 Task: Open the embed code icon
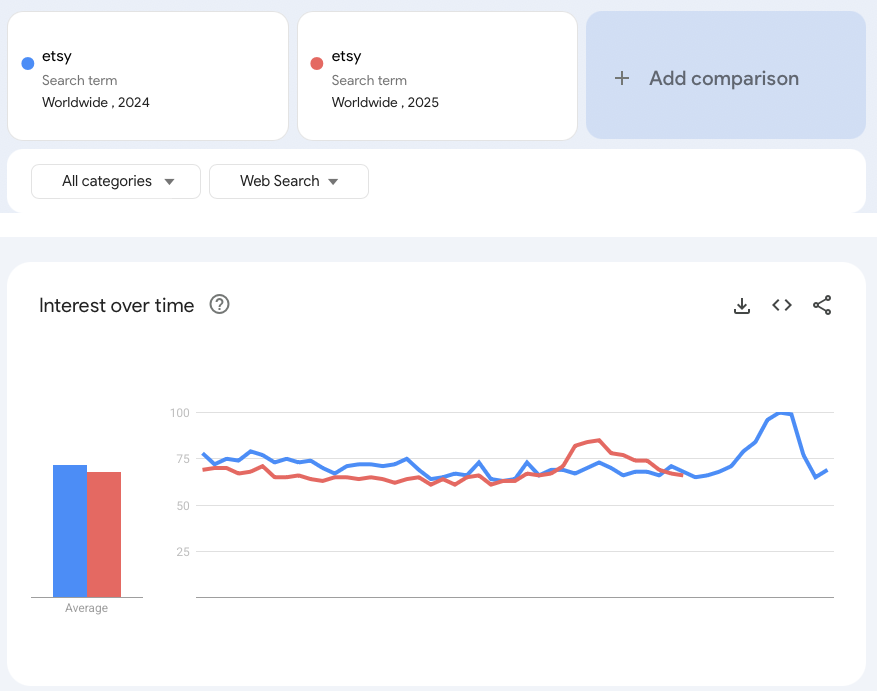click(782, 305)
